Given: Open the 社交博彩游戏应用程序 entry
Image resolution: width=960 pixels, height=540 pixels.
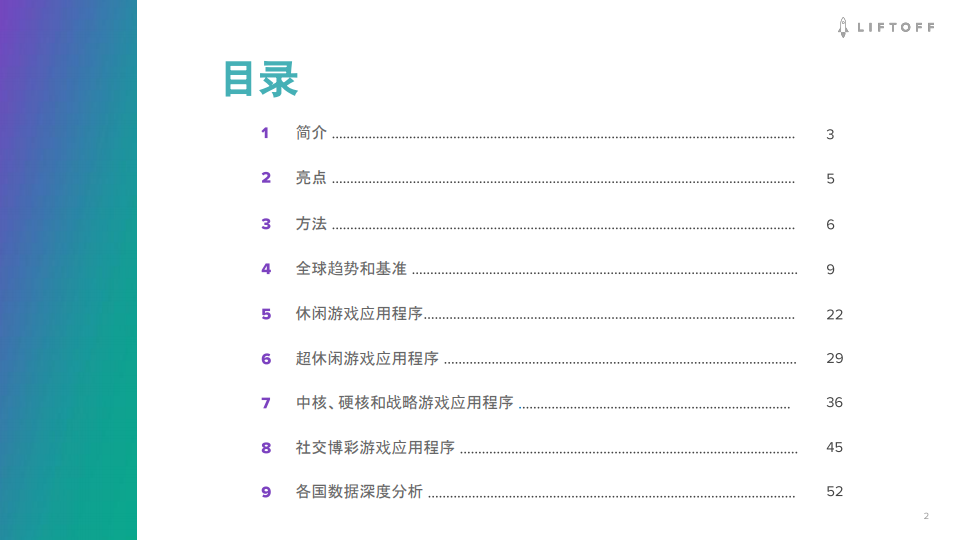Looking at the screenshot, I should tap(375, 448).
